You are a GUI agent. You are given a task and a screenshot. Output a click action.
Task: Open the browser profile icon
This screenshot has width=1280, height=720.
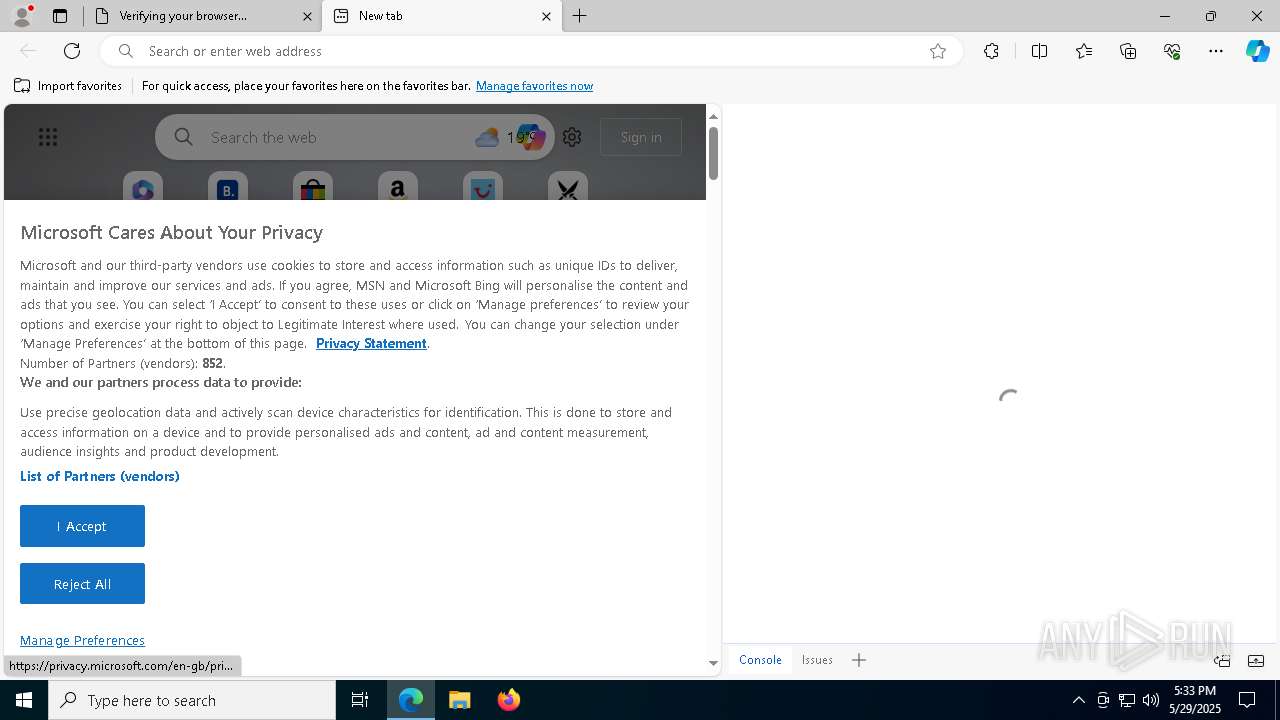tap(21, 16)
